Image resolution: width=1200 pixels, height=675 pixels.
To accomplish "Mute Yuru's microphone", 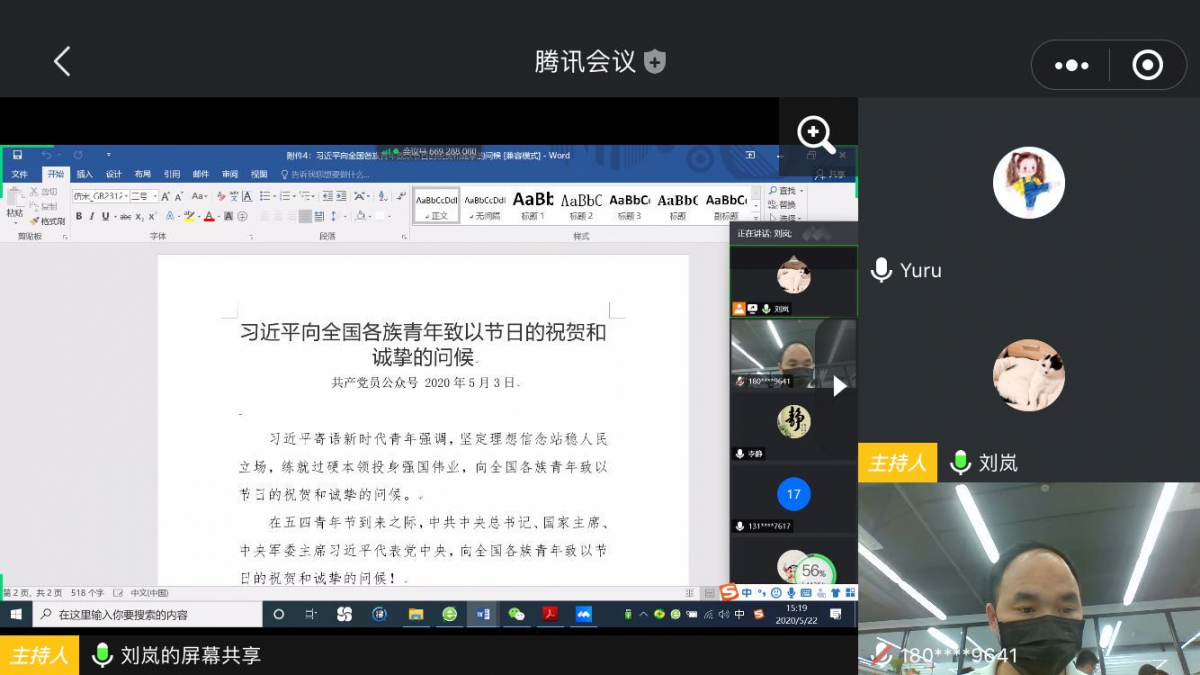I will (x=881, y=269).
